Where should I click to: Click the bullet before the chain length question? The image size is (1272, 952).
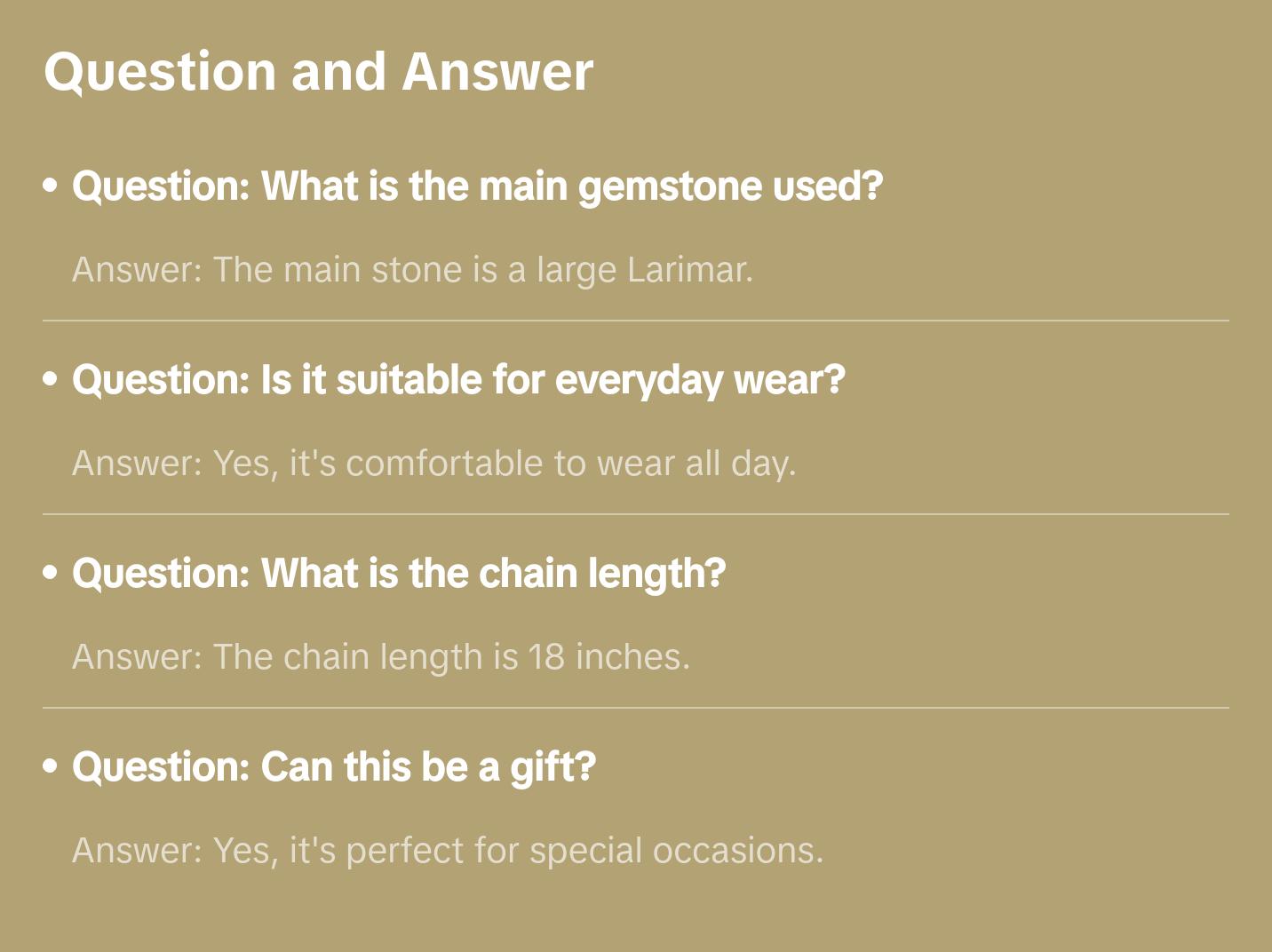tap(51, 573)
